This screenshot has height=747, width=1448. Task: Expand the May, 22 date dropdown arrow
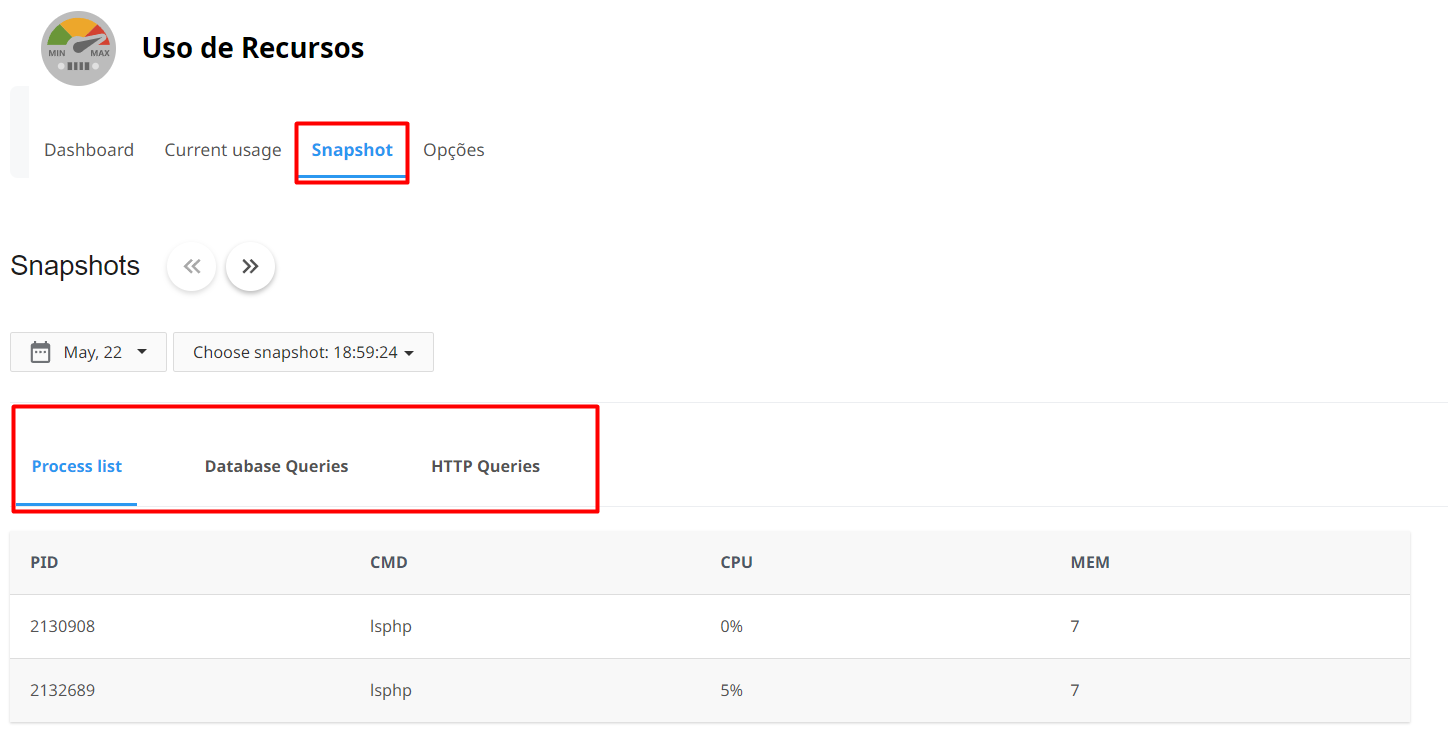[141, 352]
